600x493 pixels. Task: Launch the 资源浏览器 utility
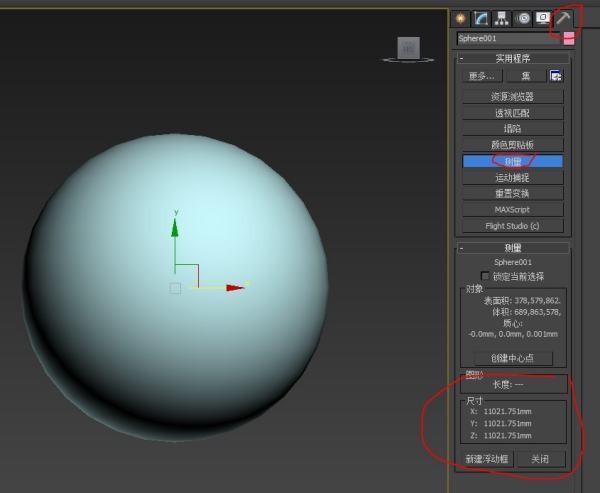[512, 97]
